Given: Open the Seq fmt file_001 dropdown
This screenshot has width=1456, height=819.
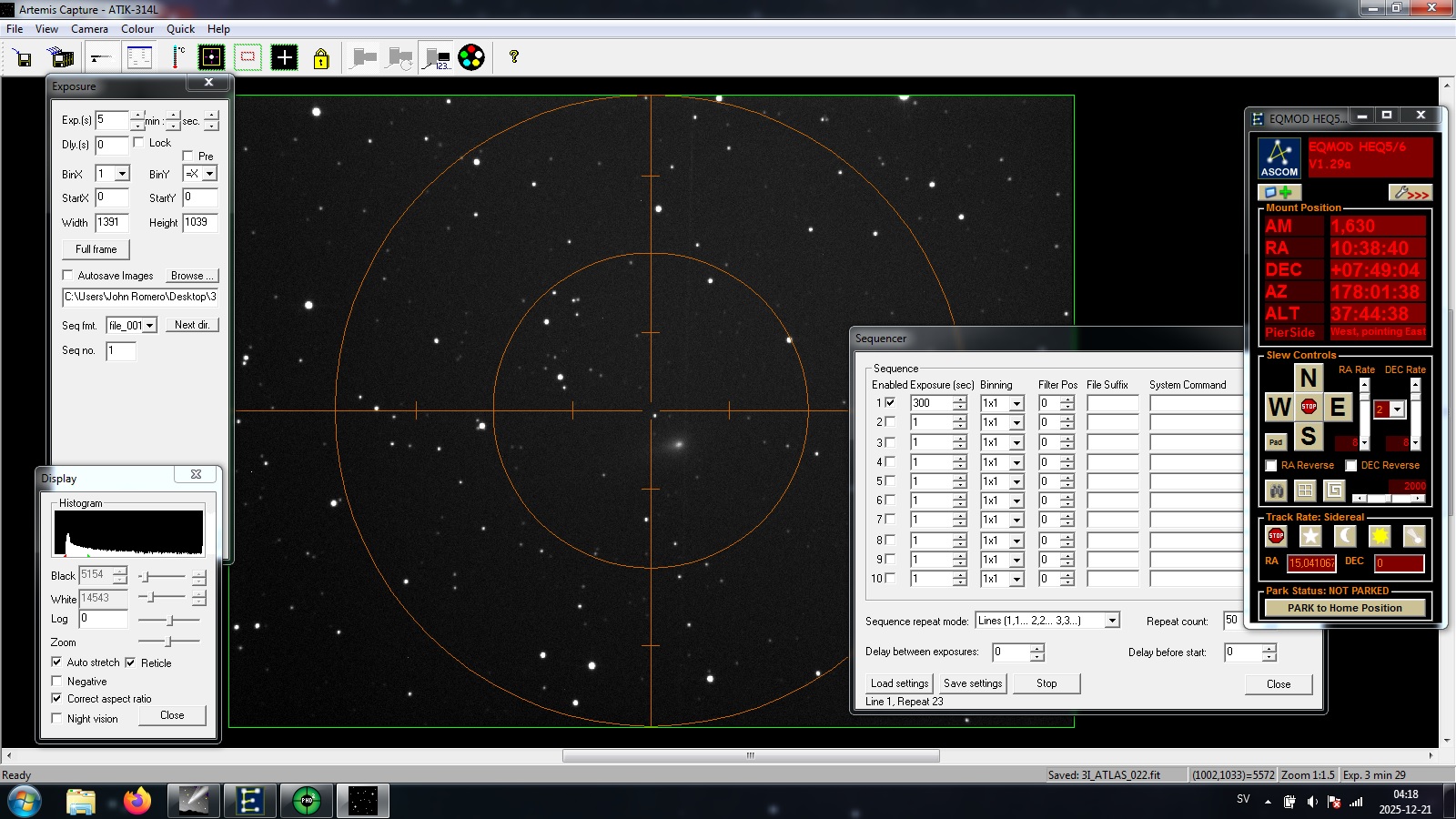Looking at the screenshot, I should pos(150,326).
